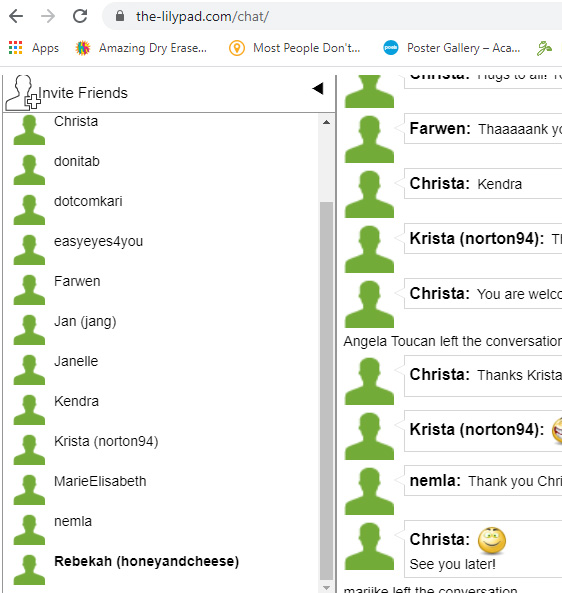Click Rebekah (honeyandcheese)'s avatar icon
Image resolution: width=562 pixels, height=593 pixels.
(x=29, y=570)
